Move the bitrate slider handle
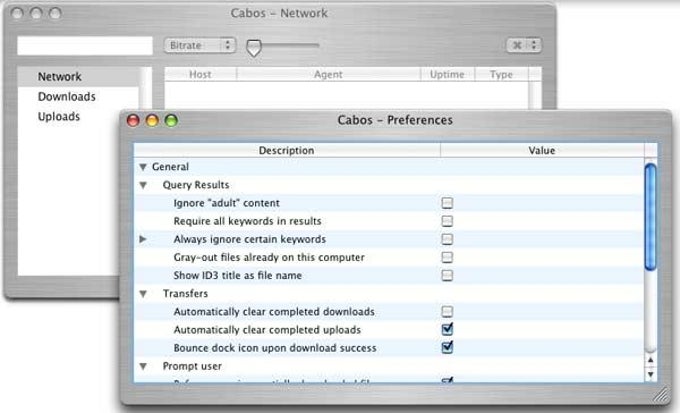Screen dimensions: 680x413 click(254, 48)
